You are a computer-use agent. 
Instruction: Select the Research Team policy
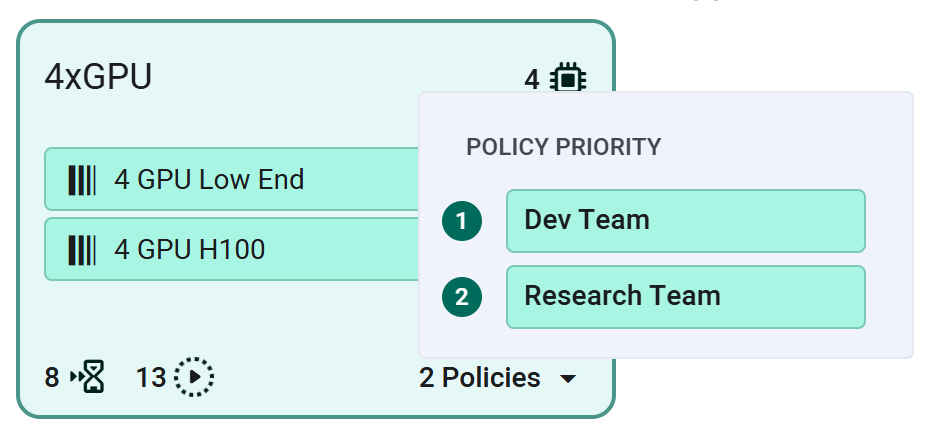pos(685,297)
